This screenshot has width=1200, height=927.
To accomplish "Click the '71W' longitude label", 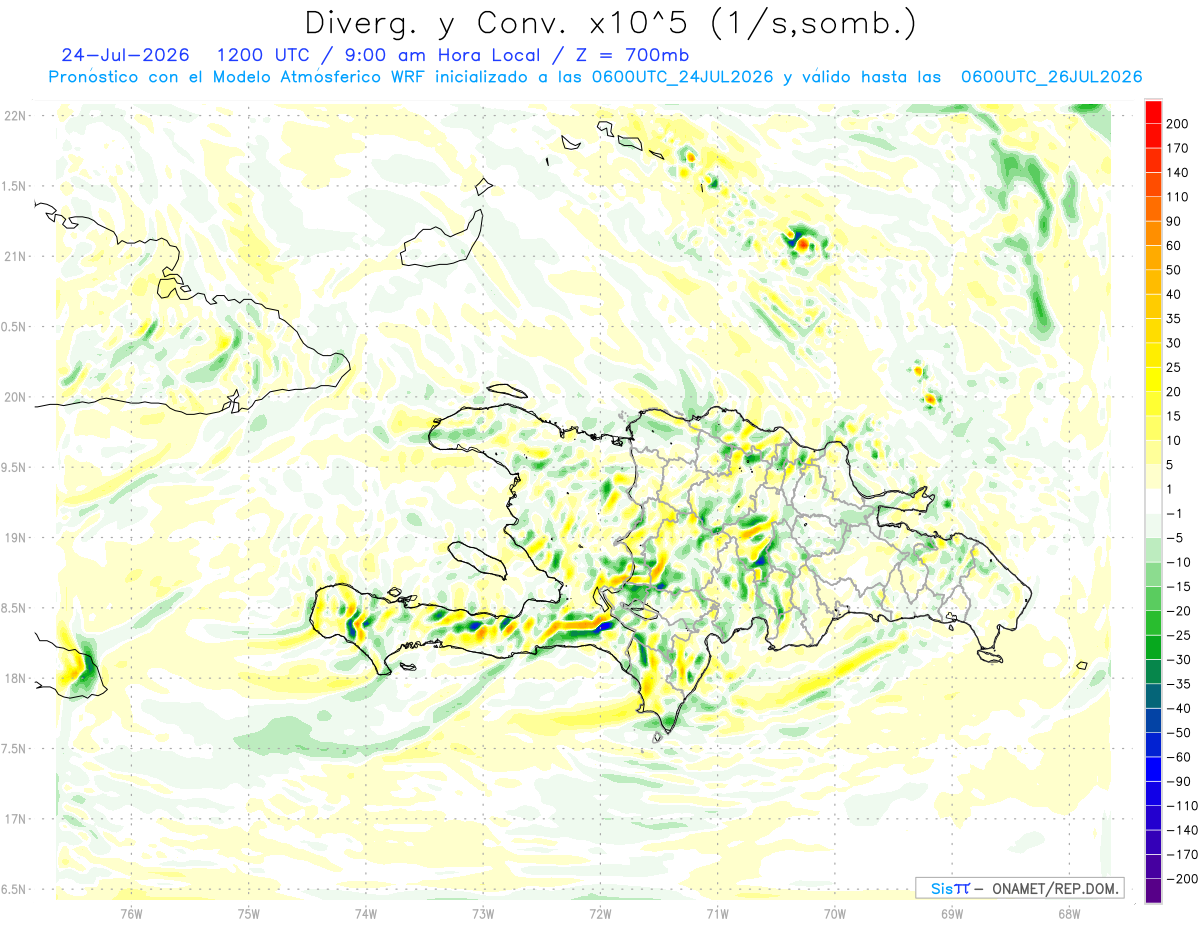I will pyautogui.click(x=717, y=913).
